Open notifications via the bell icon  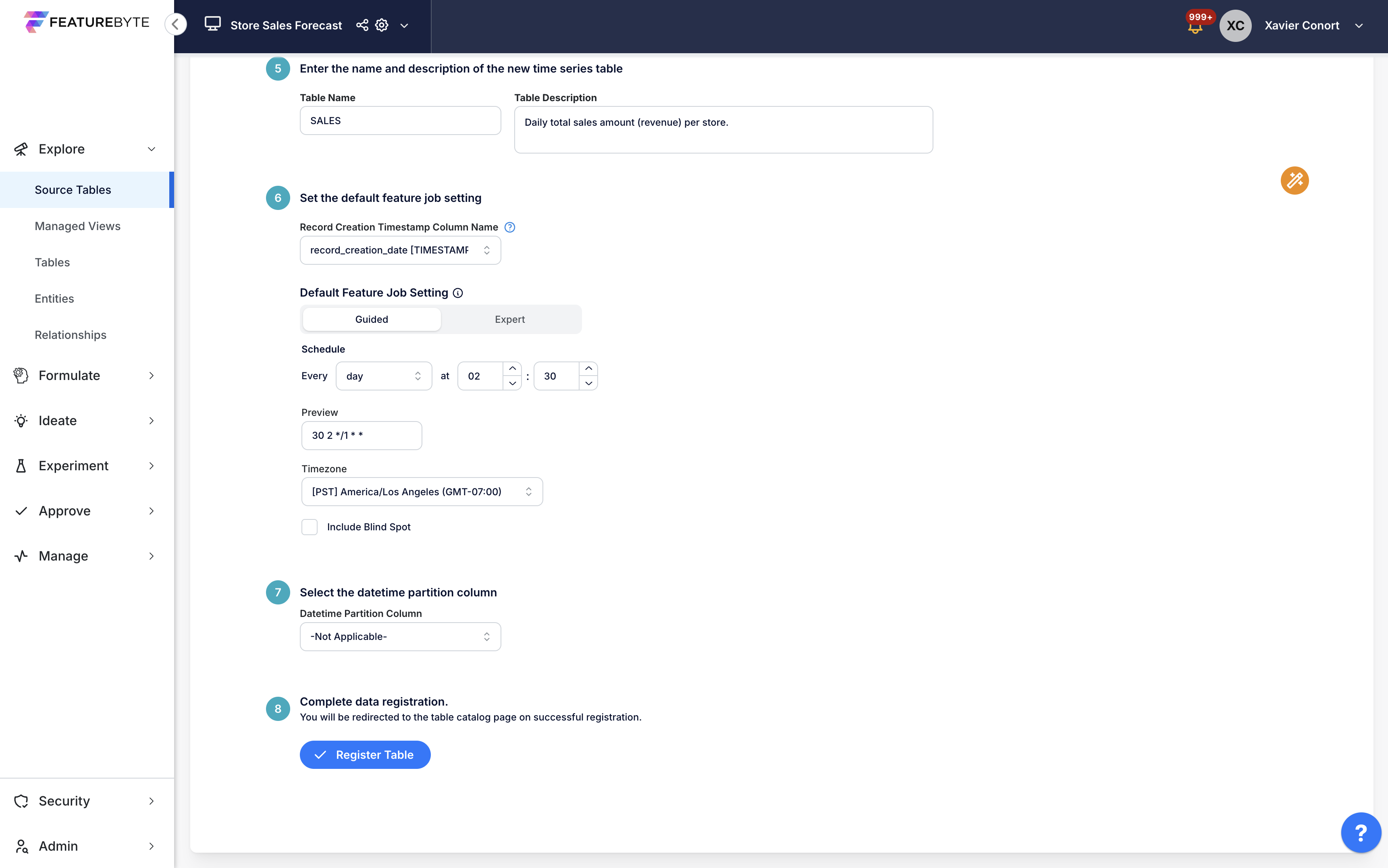coord(1196,27)
